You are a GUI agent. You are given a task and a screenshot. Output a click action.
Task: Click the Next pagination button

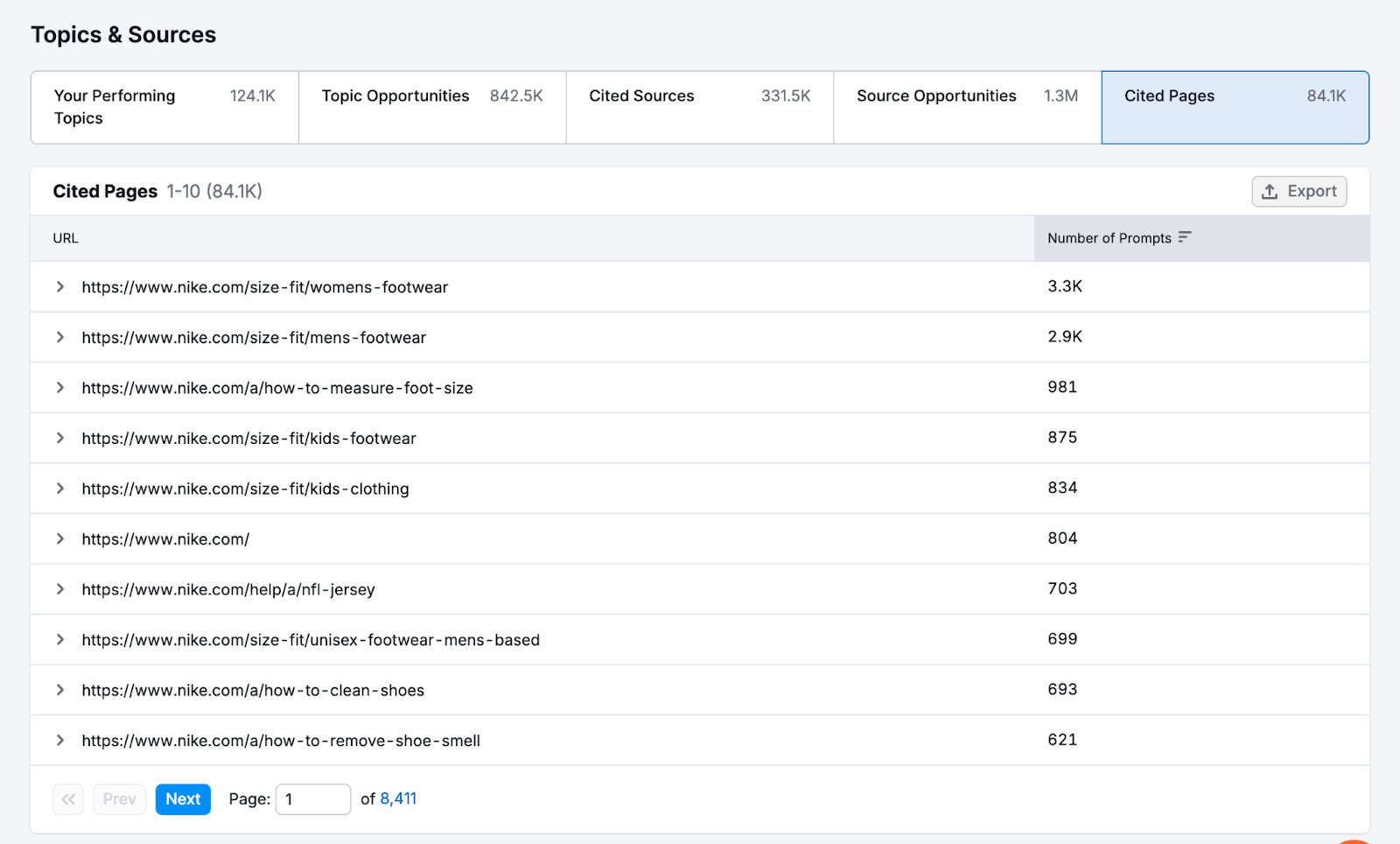(182, 798)
